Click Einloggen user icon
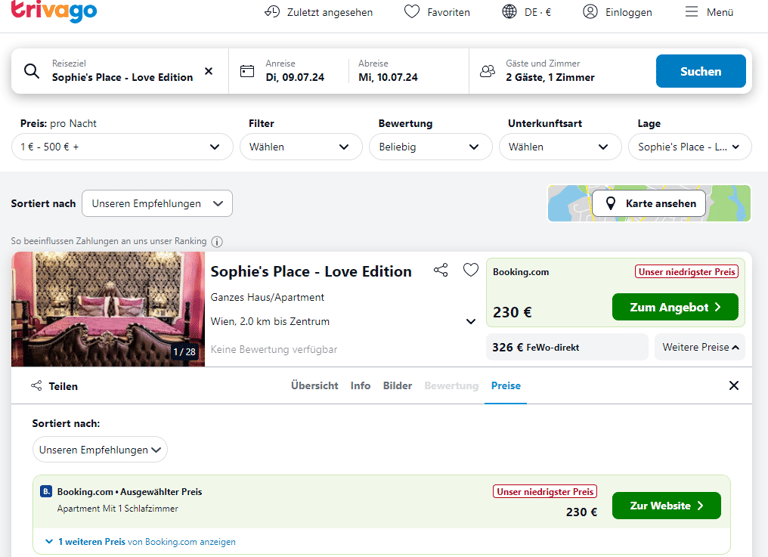 click(x=590, y=12)
